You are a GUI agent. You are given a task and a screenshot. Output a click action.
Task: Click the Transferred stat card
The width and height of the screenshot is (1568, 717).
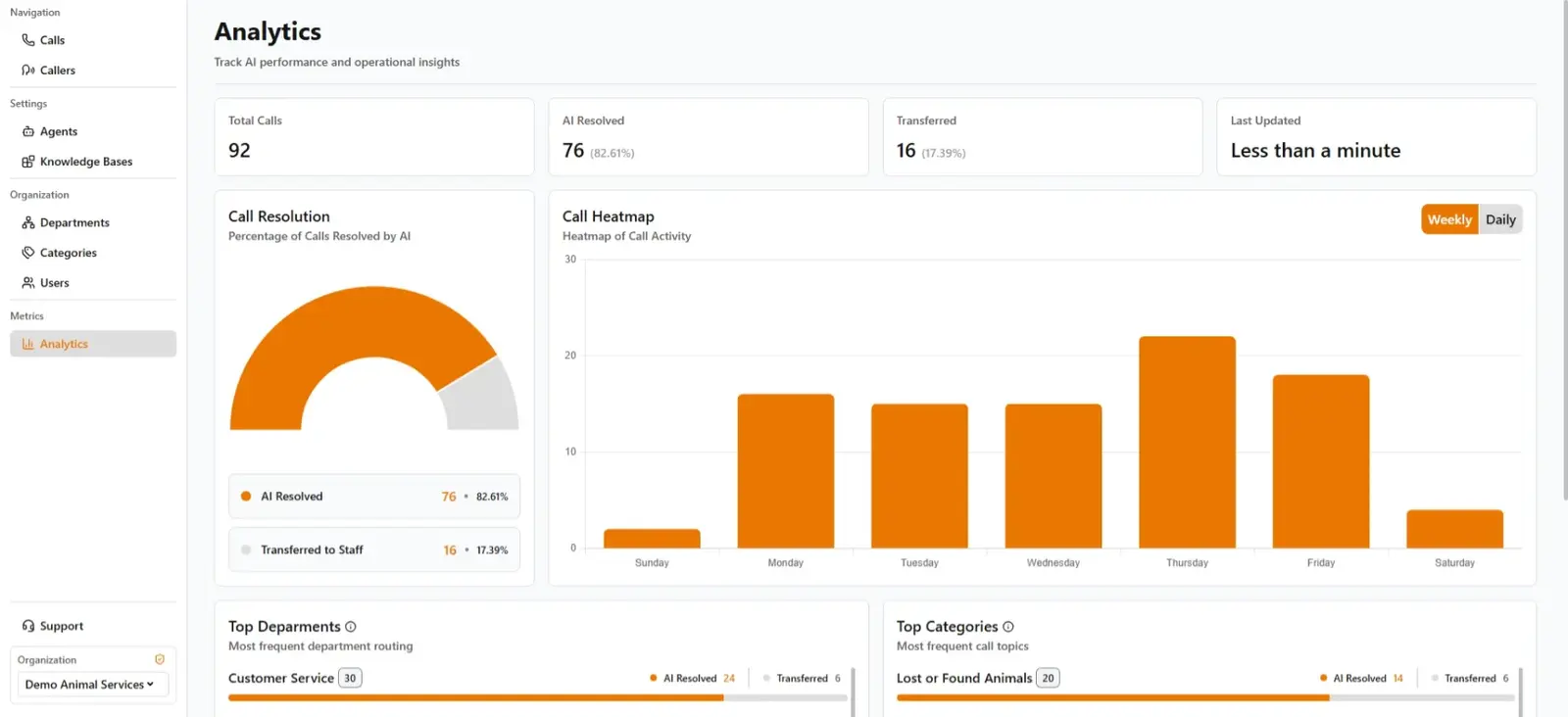coord(1043,137)
